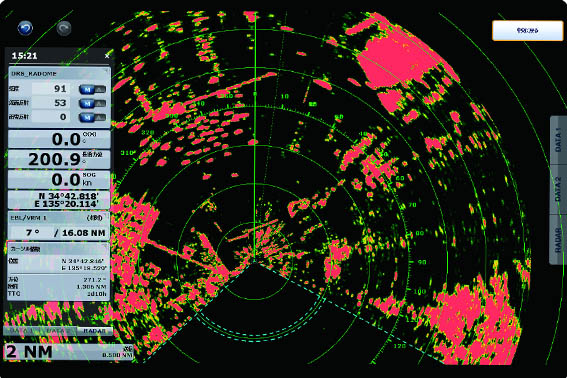Click the SOG 0.0 kn data box
Image resolution: width=567 pixels, height=378 pixels.
59,179
